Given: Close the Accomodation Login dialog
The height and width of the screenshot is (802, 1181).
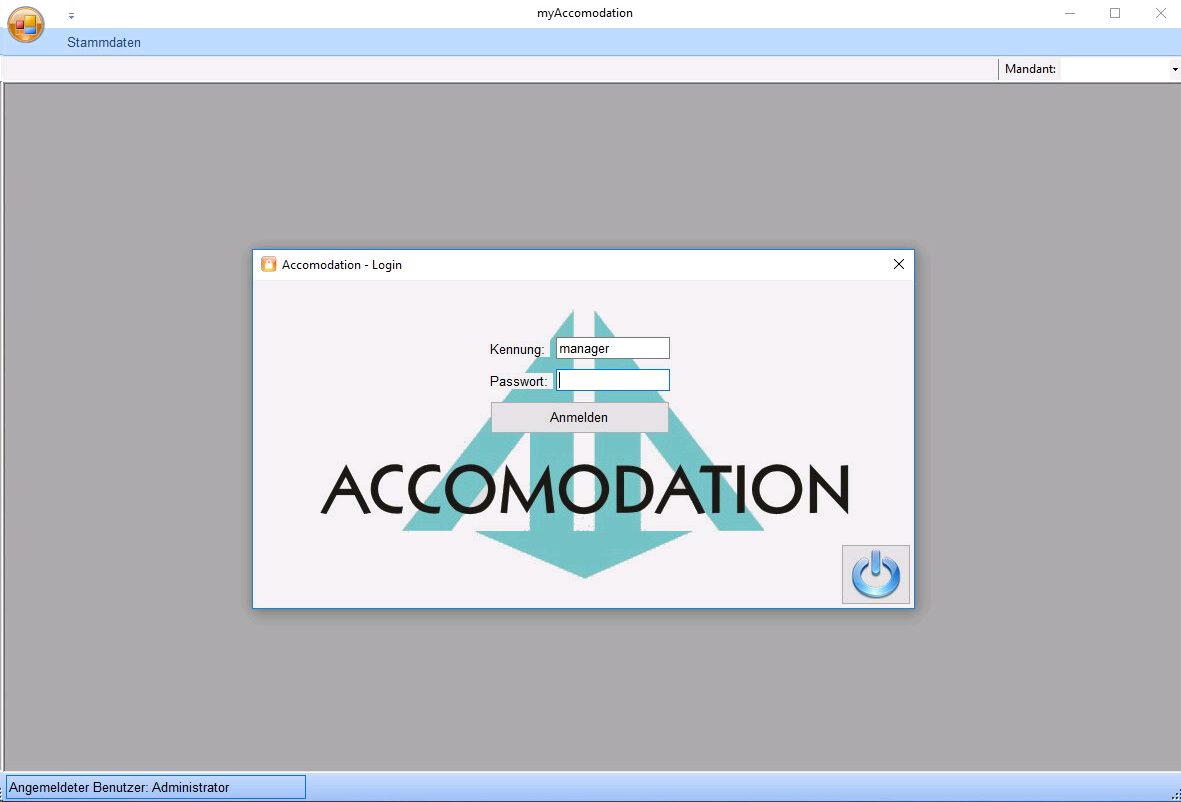Looking at the screenshot, I should (898, 265).
